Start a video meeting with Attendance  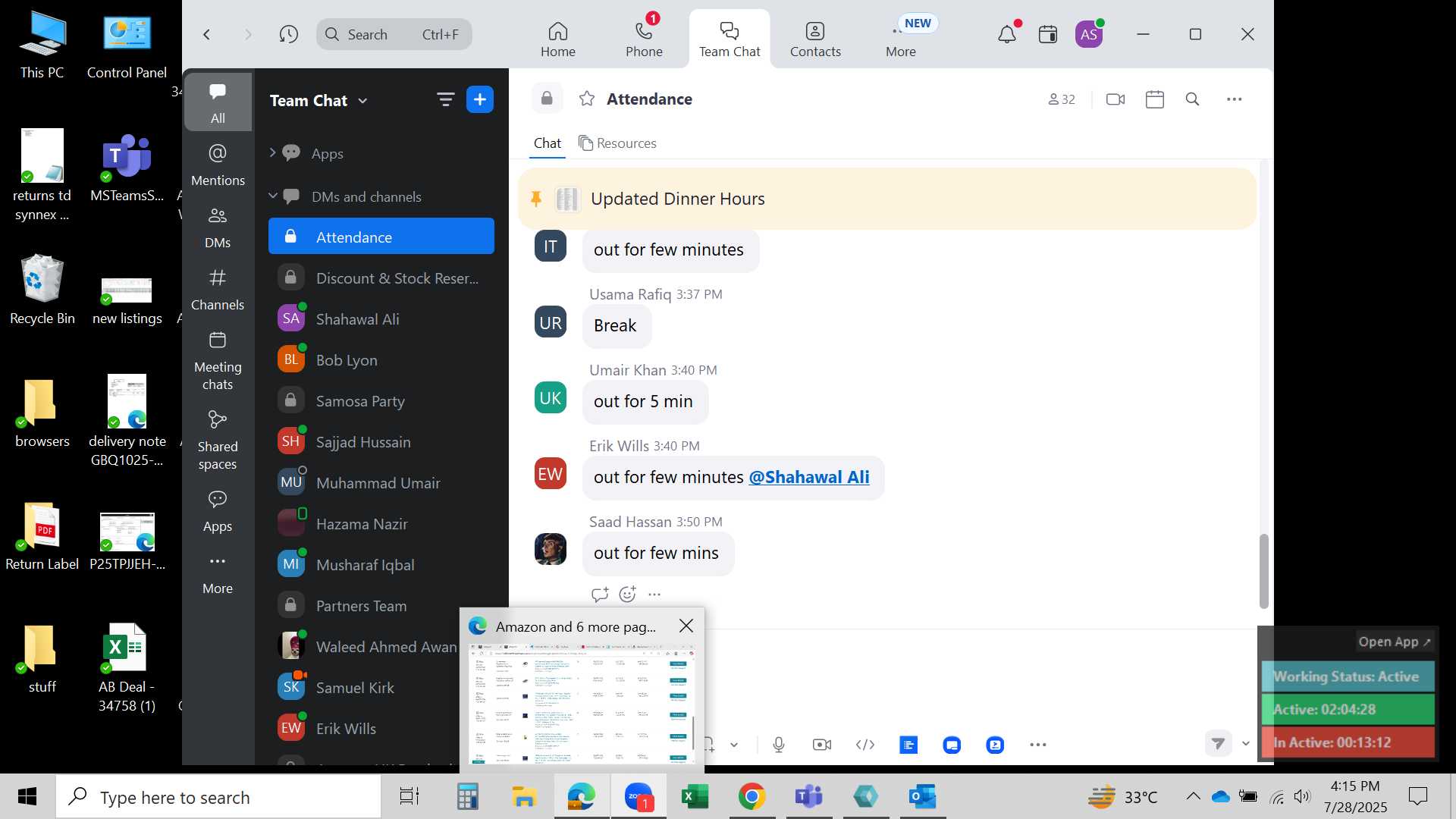click(x=1116, y=99)
